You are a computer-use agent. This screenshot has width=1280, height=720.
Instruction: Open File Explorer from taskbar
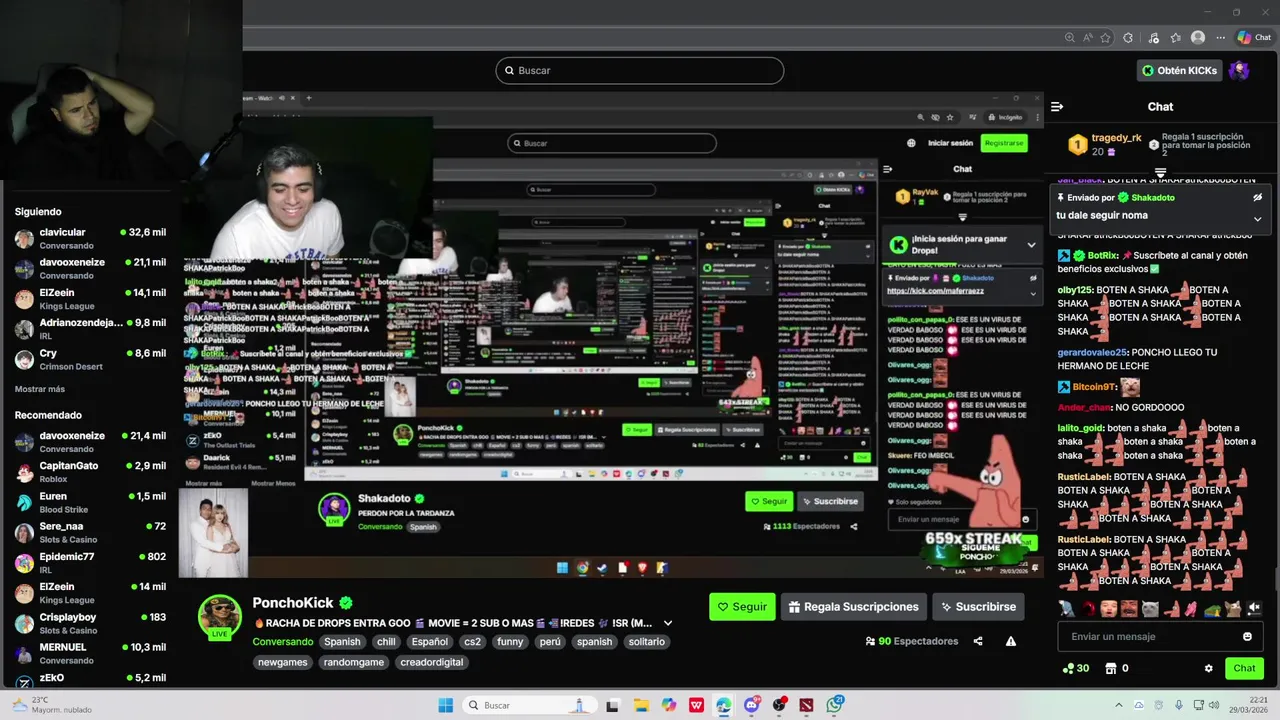pos(641,705)
